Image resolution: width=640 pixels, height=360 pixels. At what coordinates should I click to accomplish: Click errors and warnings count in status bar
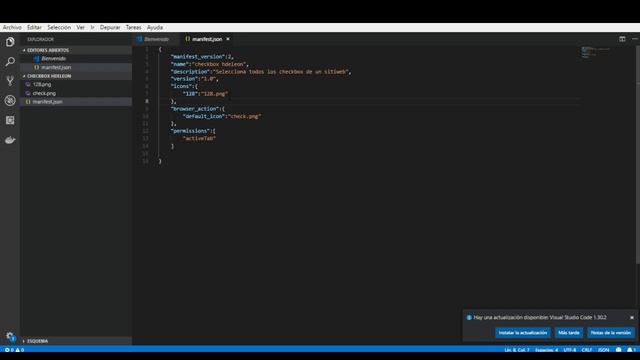pyautogui.click(x=14, y=350)
